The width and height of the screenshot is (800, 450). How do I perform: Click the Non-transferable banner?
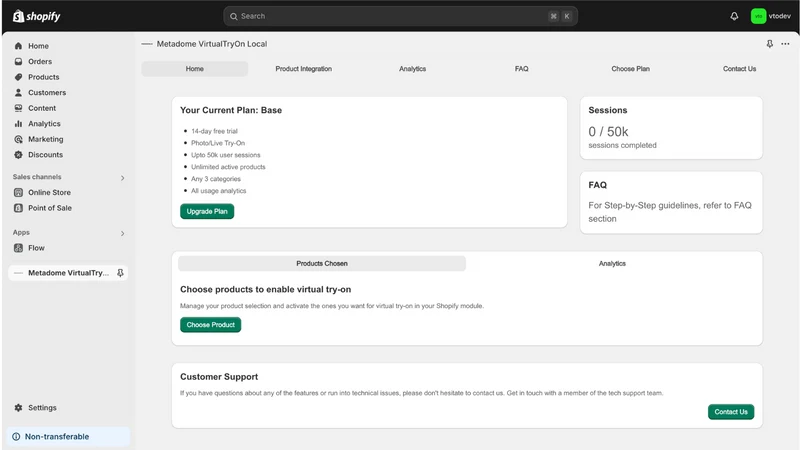click(68, 437)
